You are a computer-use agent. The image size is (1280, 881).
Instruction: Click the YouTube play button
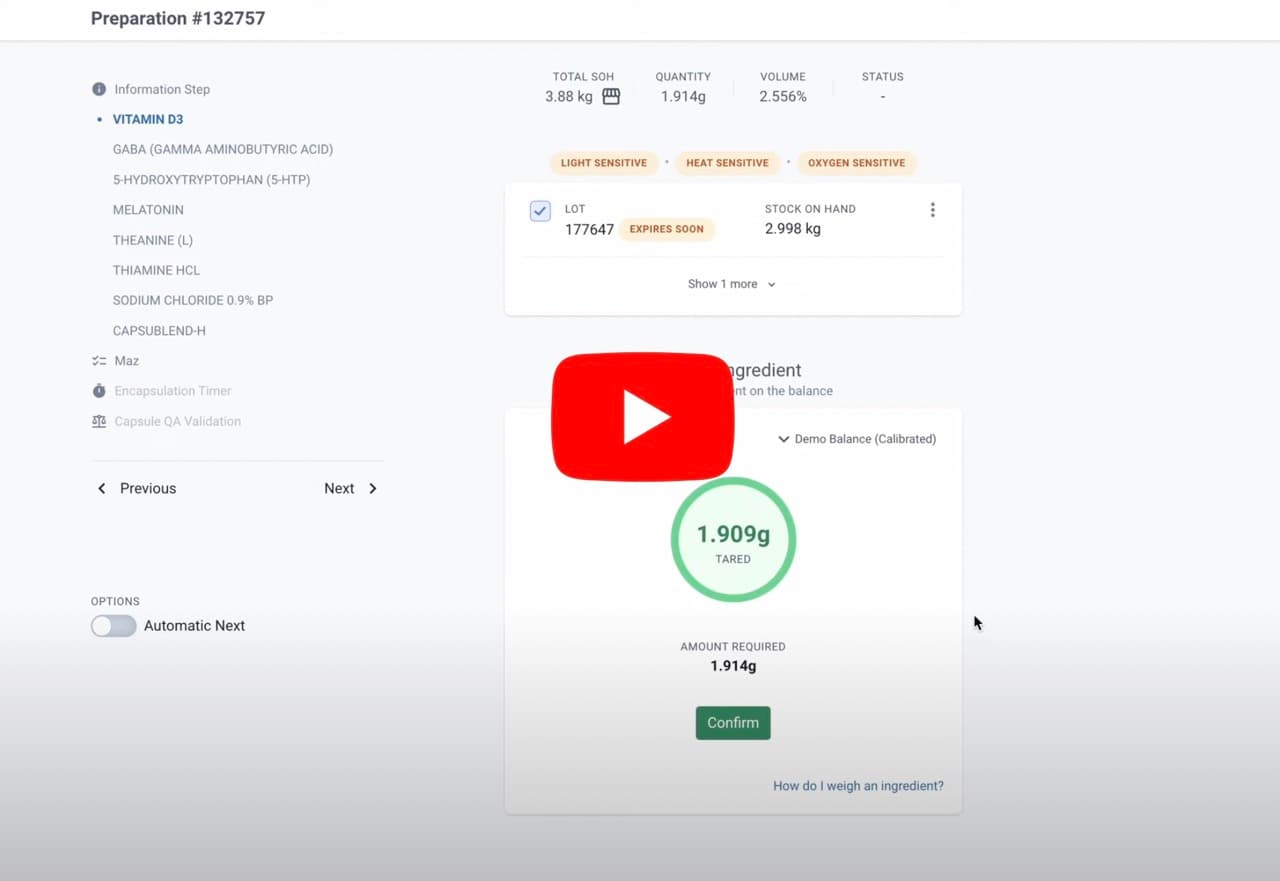643,417
